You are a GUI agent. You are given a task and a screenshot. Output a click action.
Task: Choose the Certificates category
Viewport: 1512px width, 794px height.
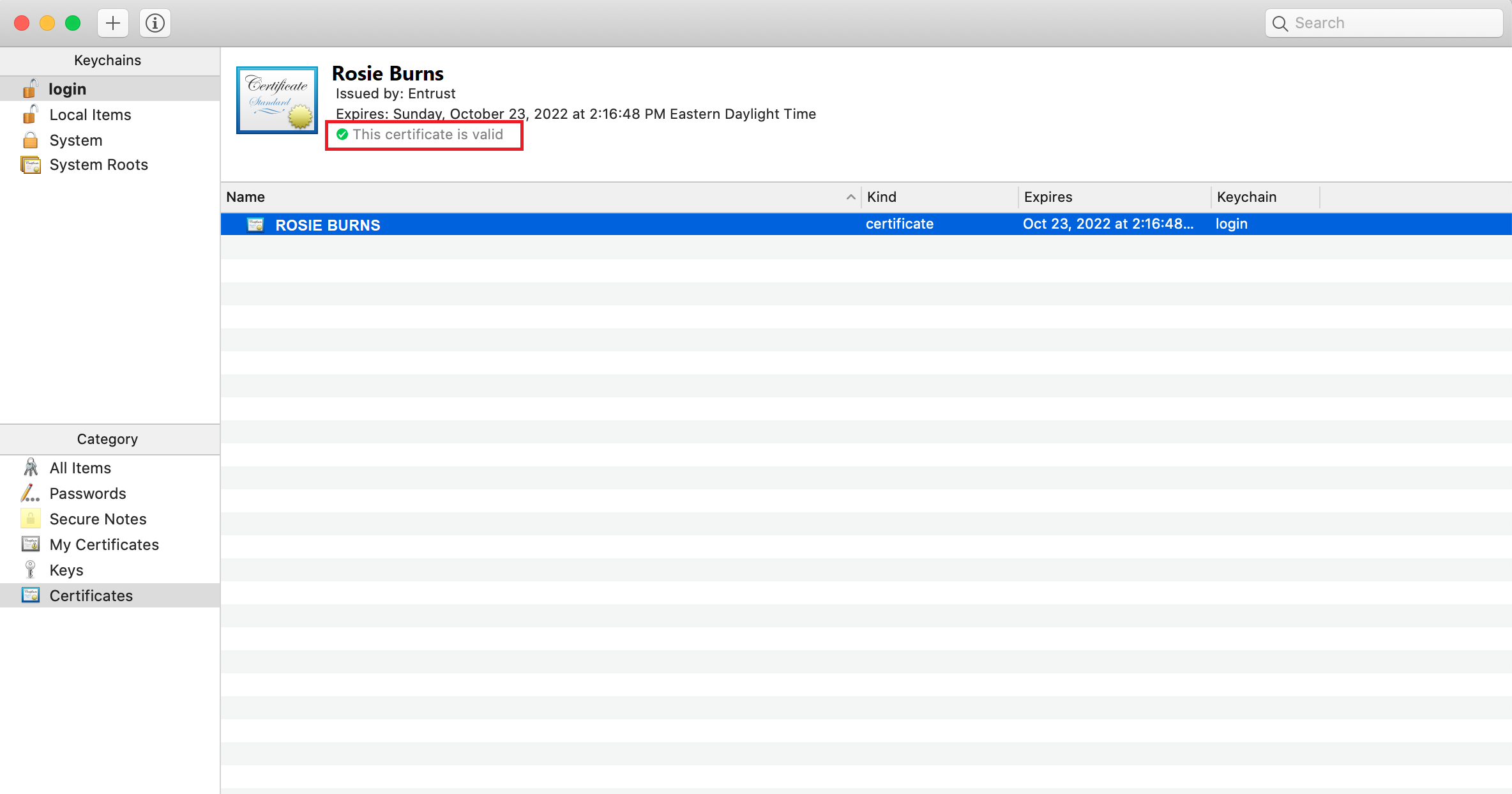[91, 596]
